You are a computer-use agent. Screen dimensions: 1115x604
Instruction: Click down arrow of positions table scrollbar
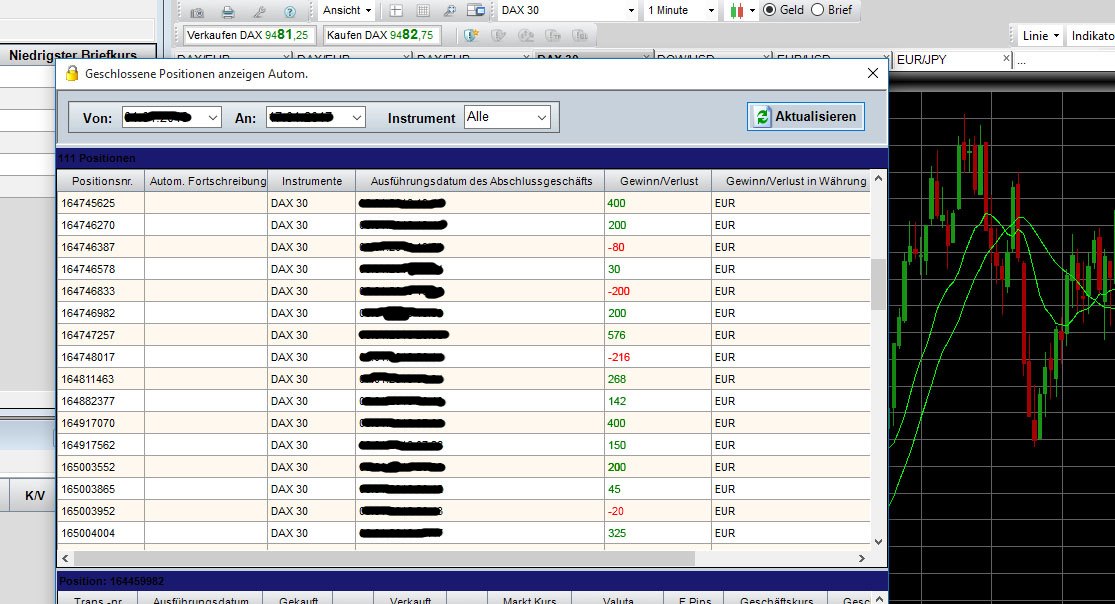878,541
